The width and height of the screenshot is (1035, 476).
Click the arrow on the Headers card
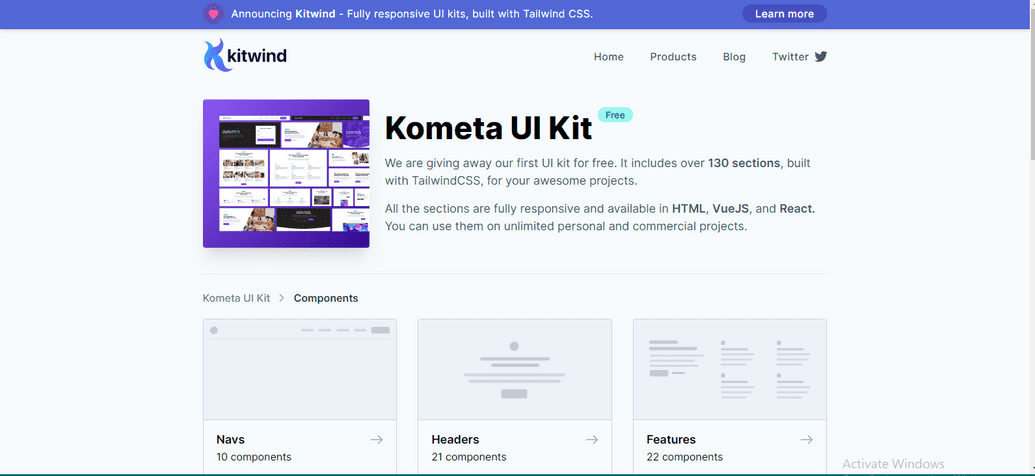591,440
